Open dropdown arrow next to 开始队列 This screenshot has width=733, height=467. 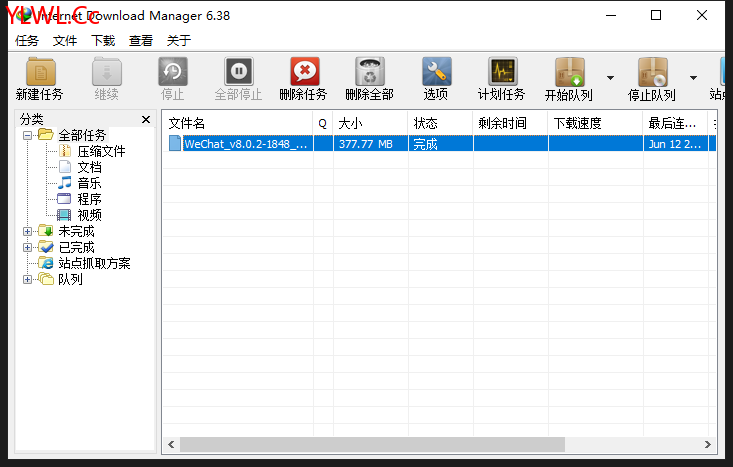click(x=610, y=78)
